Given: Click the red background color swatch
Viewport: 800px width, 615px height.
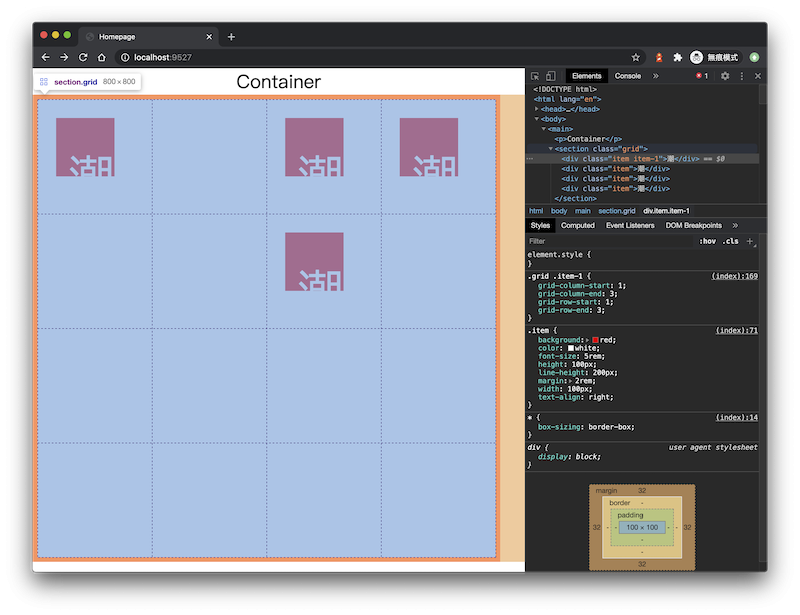Looking at the screenshot, I should click(595, 340).
